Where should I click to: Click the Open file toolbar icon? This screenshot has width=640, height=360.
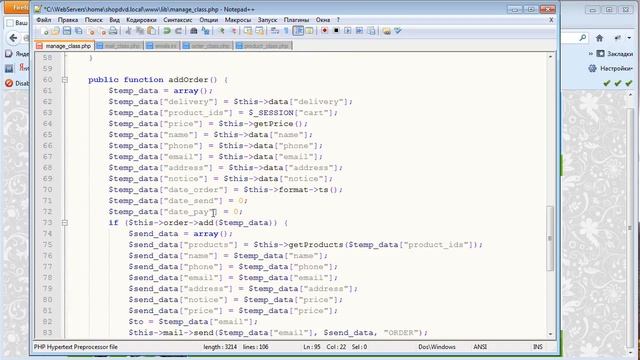click(x=56, y=31)
